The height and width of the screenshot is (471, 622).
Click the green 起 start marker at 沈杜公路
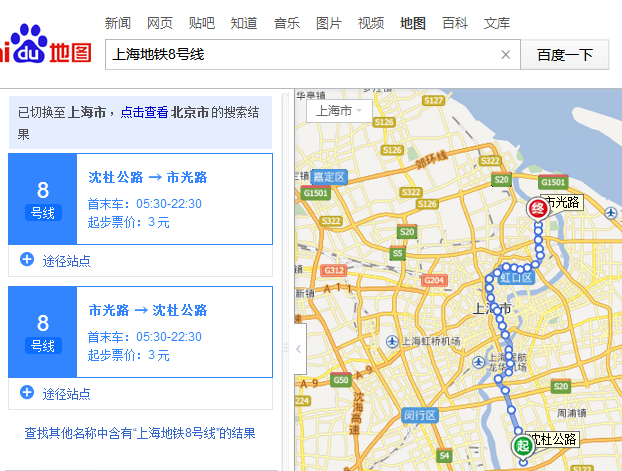523,446
